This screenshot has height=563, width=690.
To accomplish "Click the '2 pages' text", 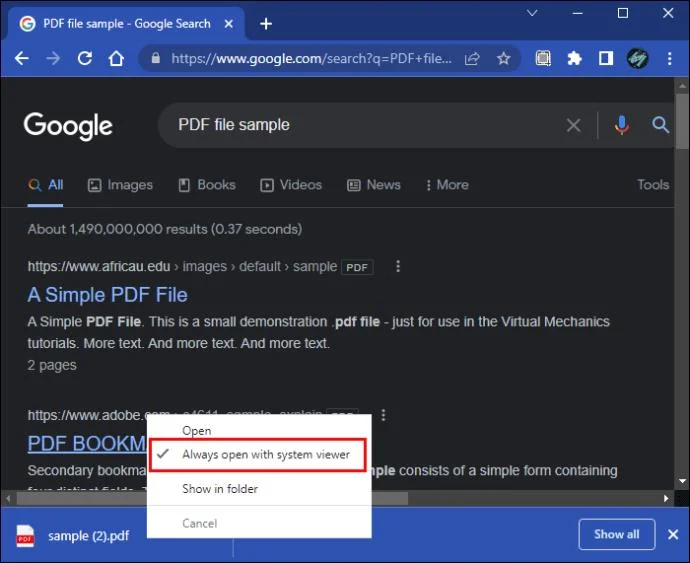I will click(x=52, y=365).
